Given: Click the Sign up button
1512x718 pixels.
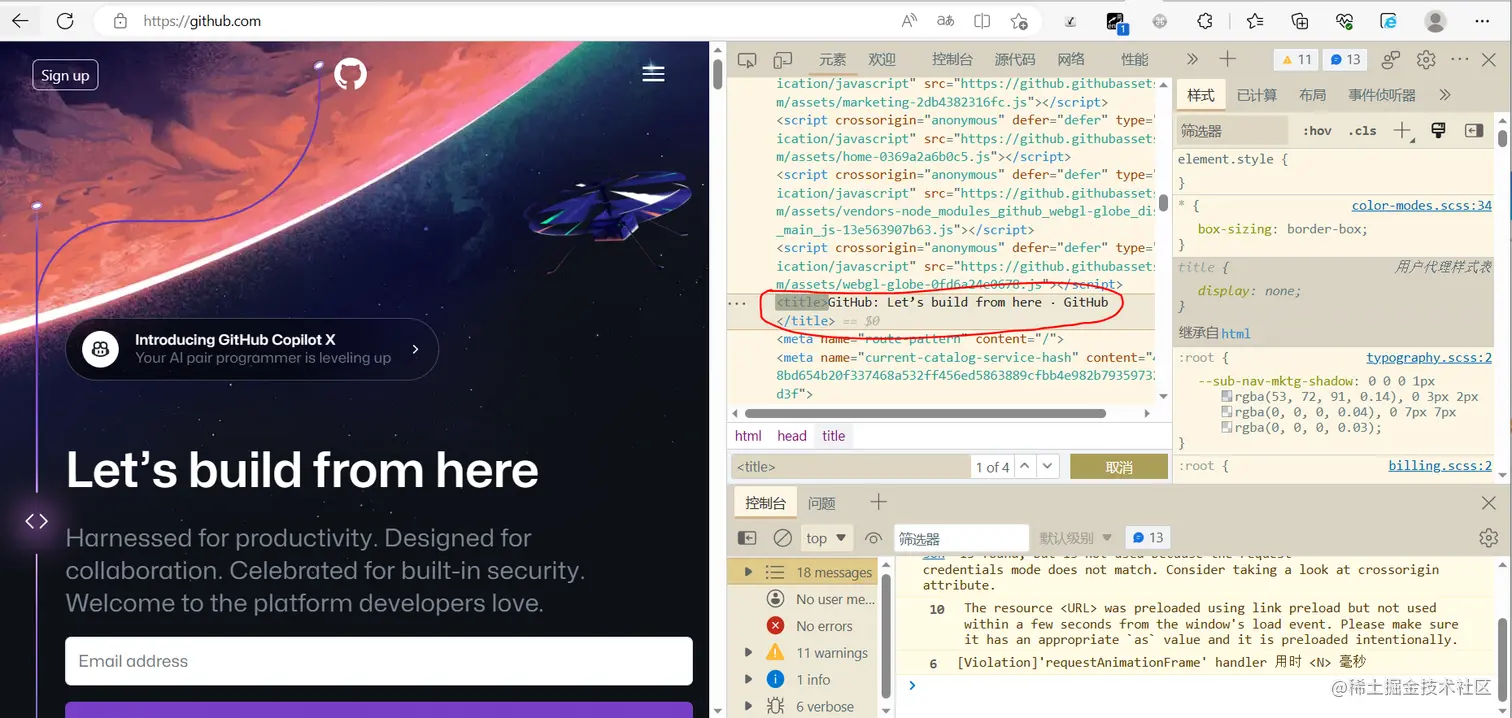Looking at the screenshot, I should pyautogui.click(x=65, y=75).
